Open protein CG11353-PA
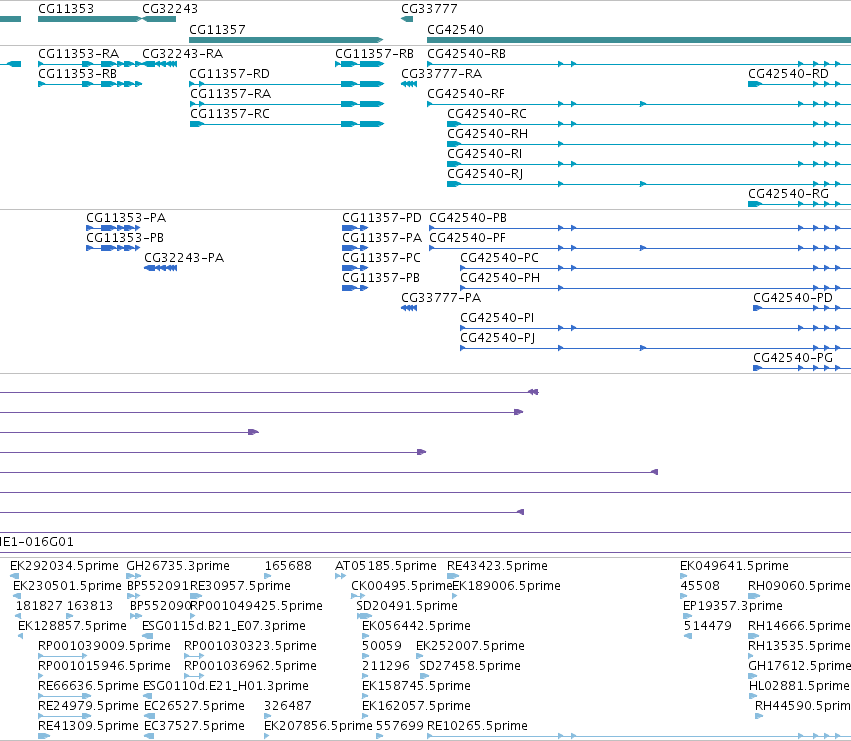This screenshot has width=851, height=741. click(126, 218)
